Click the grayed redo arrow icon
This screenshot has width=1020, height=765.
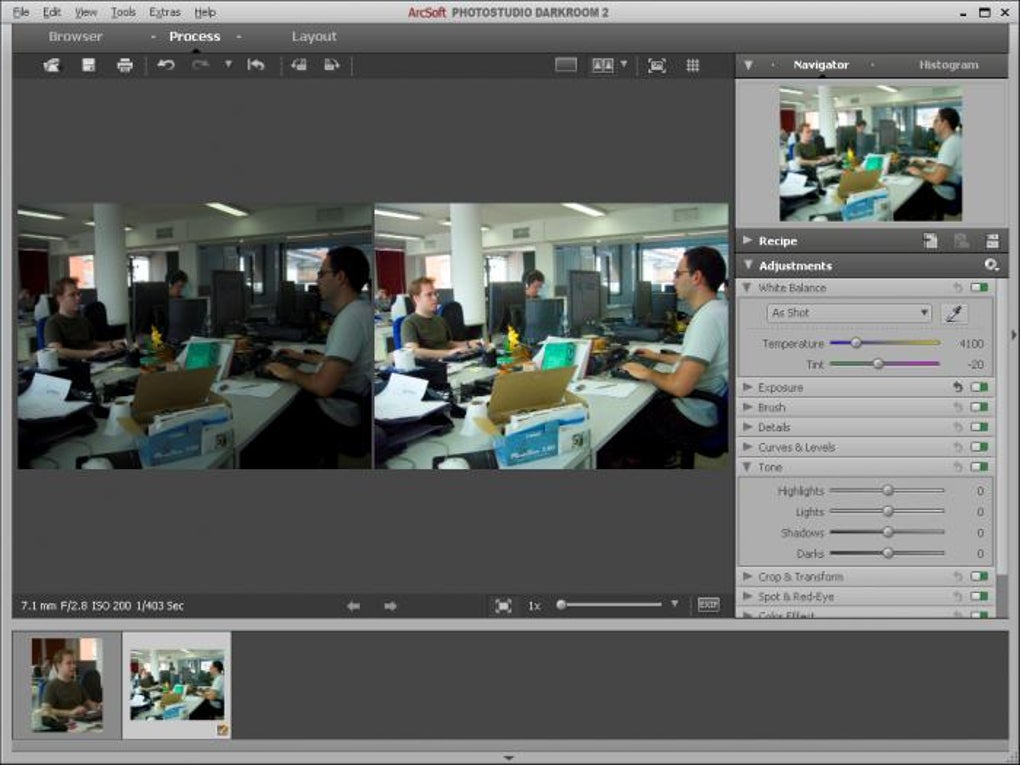(200, 65)
